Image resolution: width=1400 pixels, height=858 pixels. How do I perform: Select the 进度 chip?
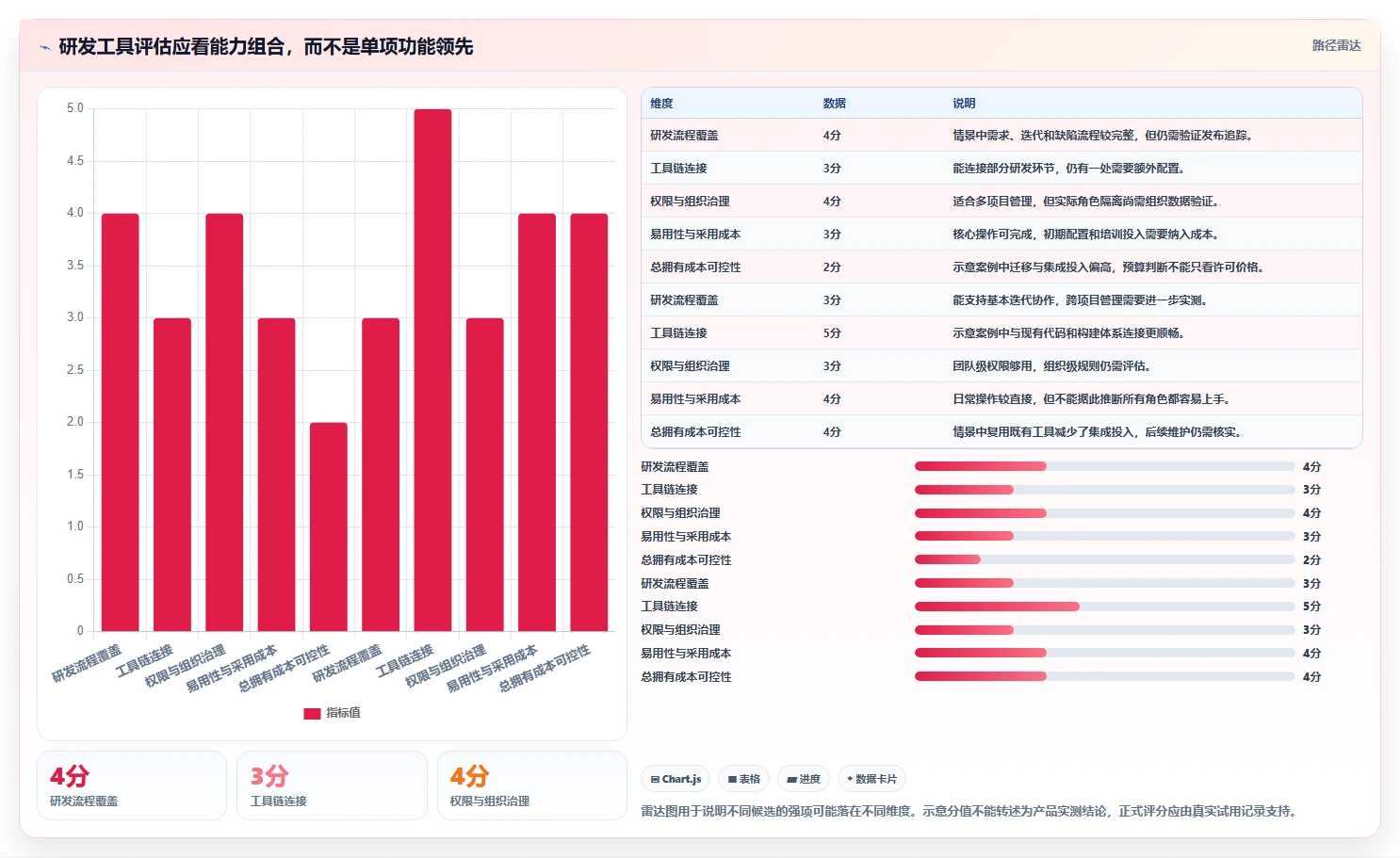(x=804, y=779)
